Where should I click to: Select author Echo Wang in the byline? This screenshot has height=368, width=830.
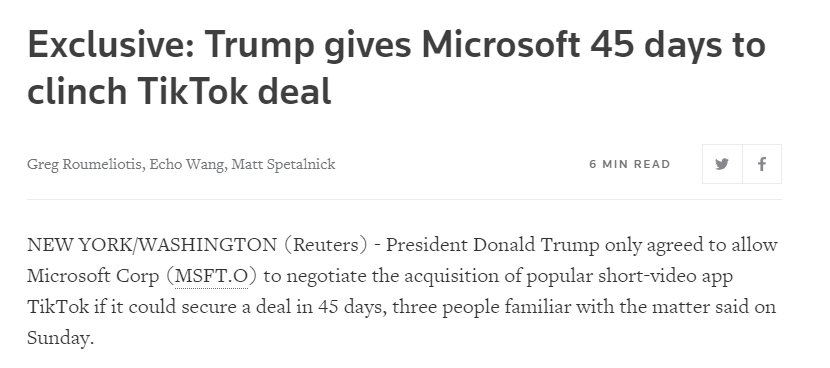pyautogui.click(x=188, y=164)
